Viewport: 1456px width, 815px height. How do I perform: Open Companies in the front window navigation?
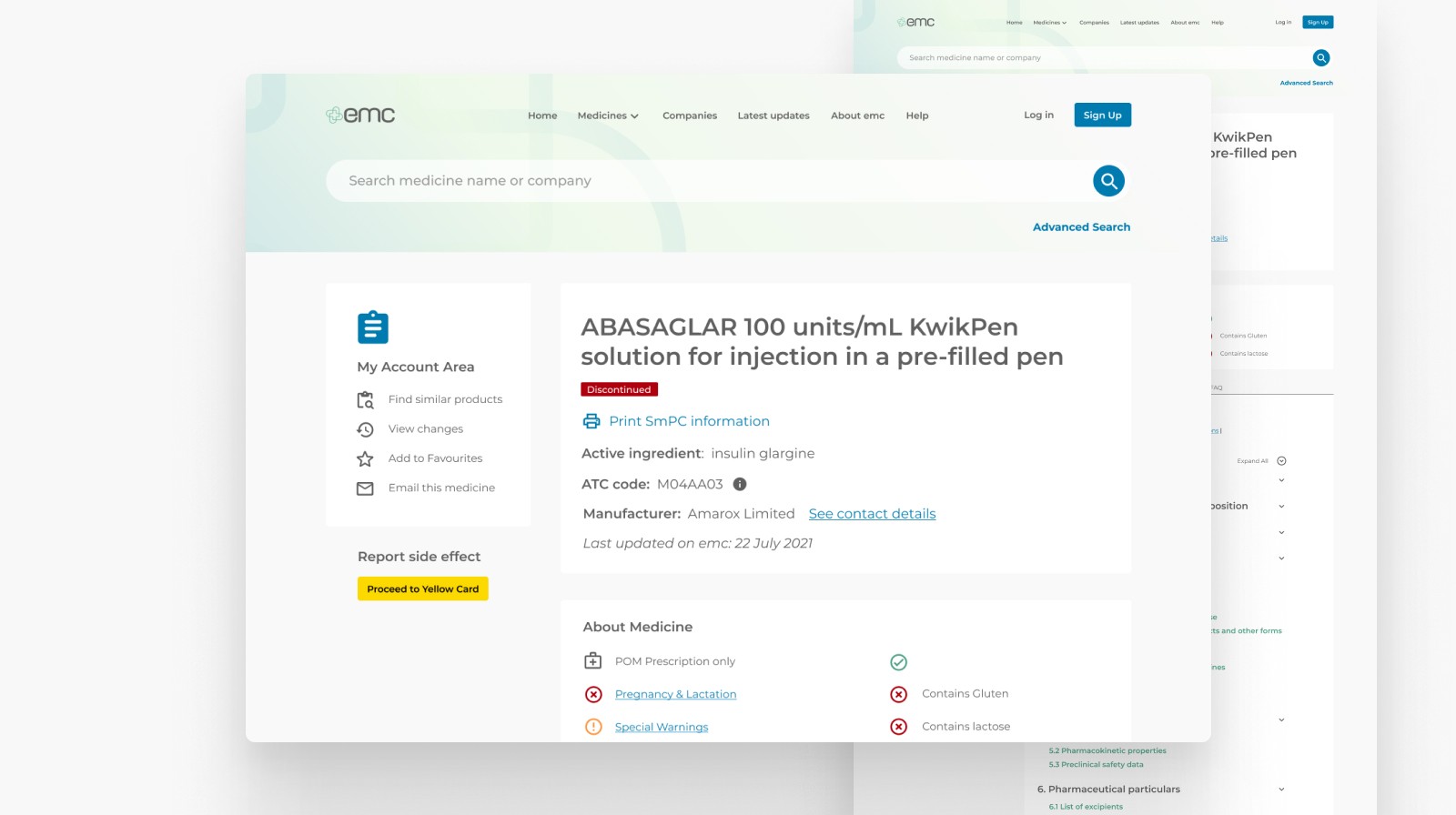pos(690,116)
